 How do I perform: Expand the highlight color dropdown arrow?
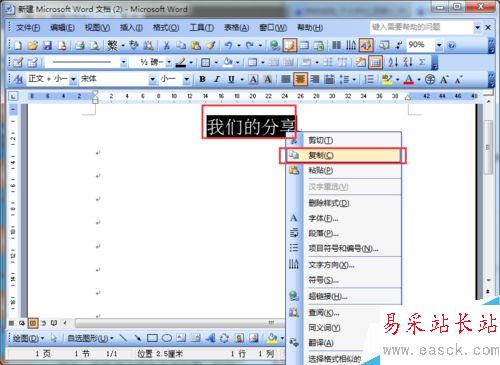(397, 79)
